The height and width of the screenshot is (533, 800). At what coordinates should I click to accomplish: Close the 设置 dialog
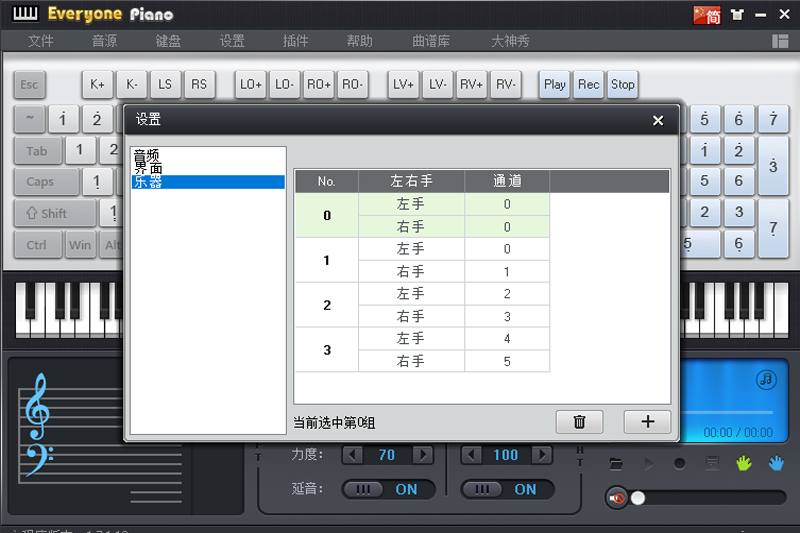[x=658, y=120]
